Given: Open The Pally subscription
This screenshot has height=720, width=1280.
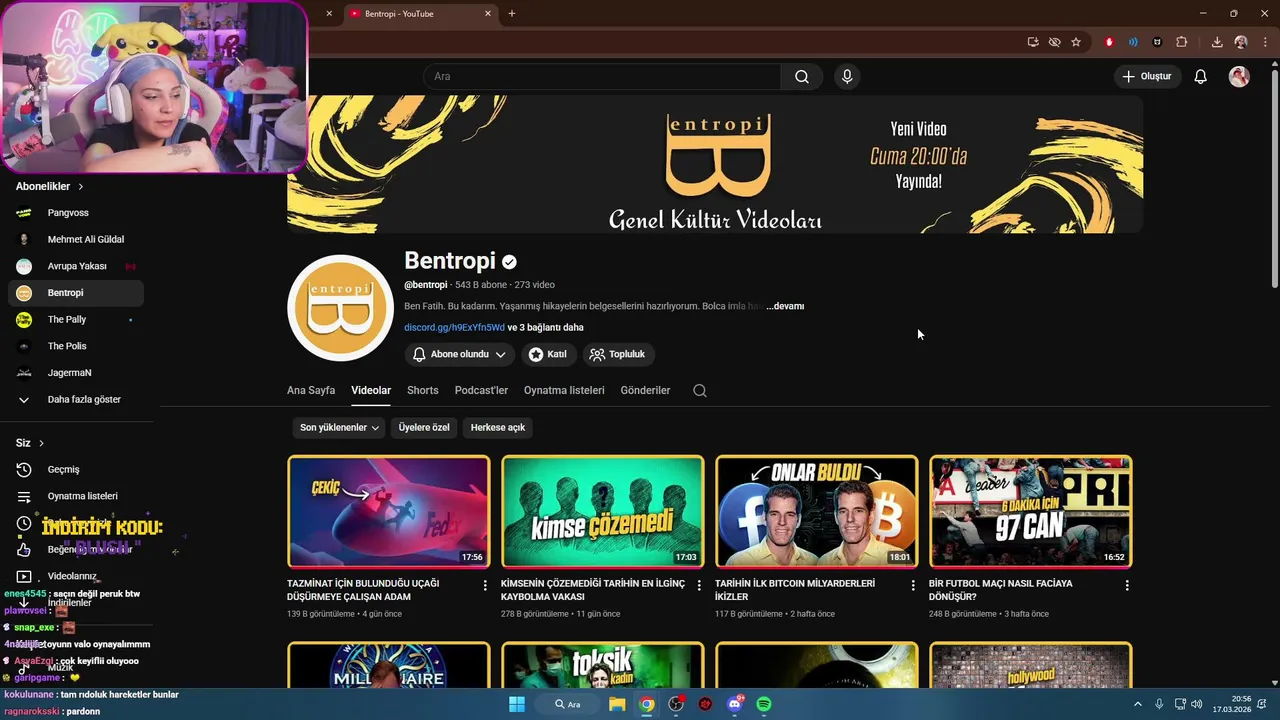Looking at the screenshot, I should point(76,319).
